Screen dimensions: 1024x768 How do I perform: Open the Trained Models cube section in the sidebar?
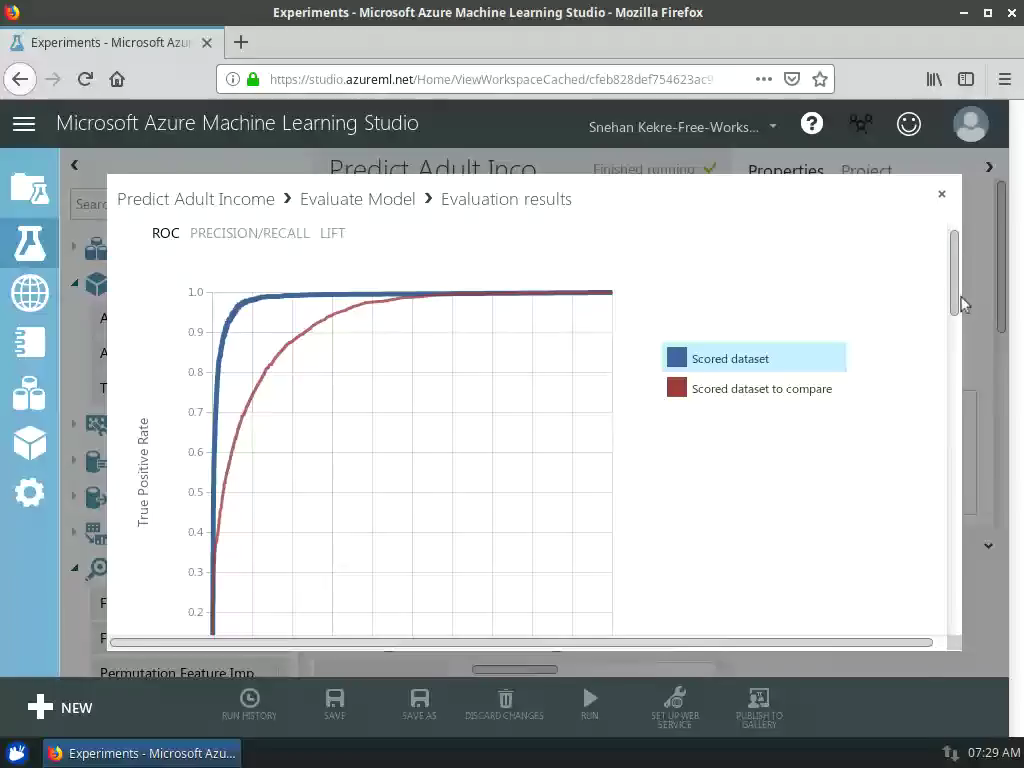click(29, 443)
